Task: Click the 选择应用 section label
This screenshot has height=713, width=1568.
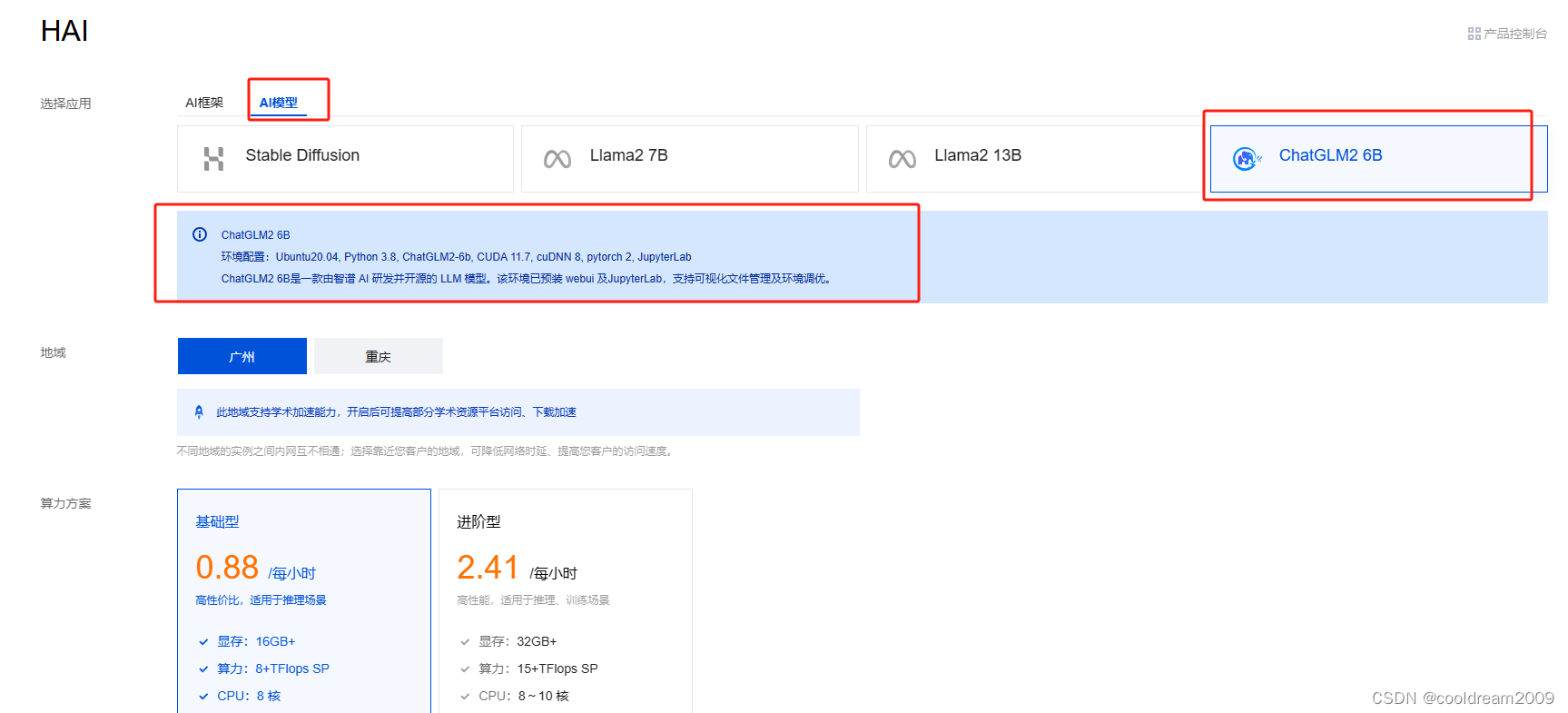Action: tap(65, 104)
